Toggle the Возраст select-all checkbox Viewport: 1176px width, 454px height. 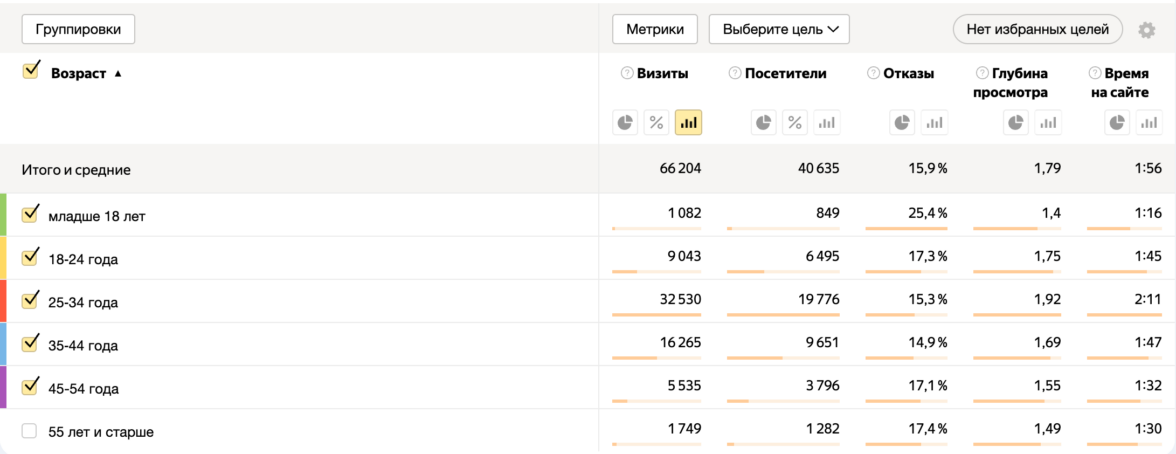click(x=31, y=70)
